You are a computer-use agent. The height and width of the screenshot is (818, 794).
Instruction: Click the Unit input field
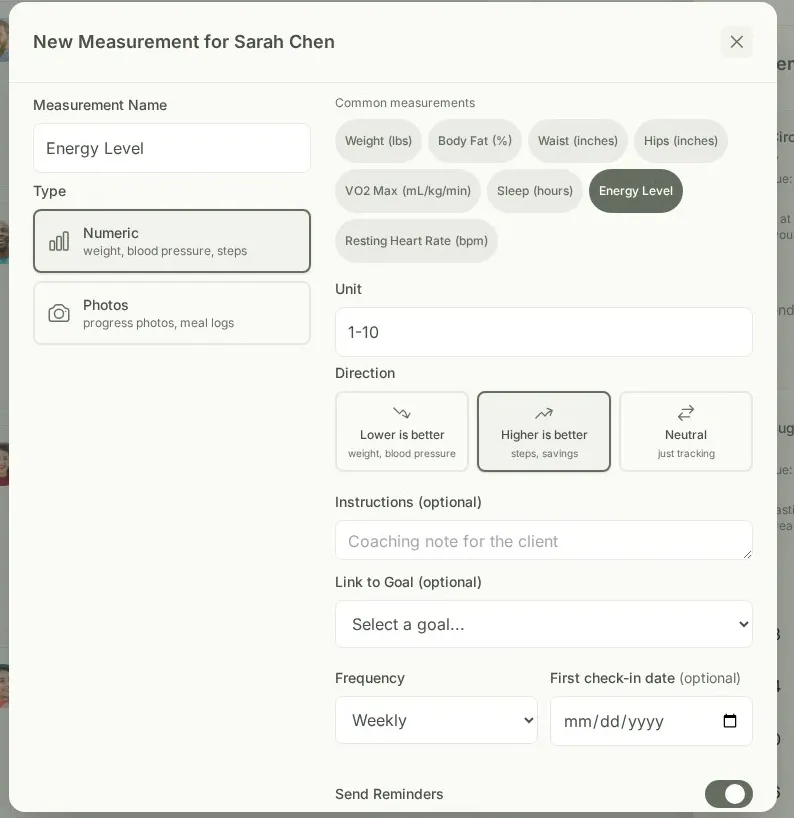(x=544, y=332)
